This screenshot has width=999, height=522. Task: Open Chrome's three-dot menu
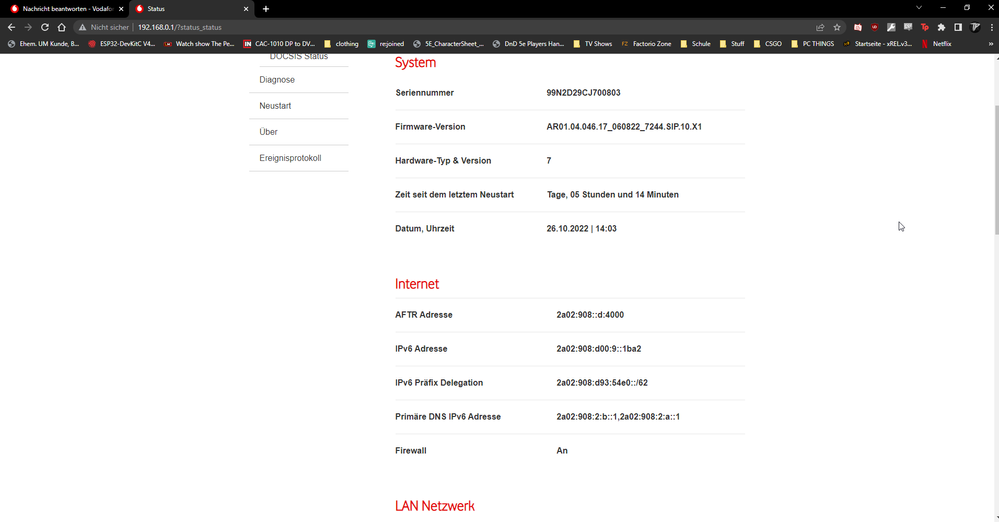(991, 27)
